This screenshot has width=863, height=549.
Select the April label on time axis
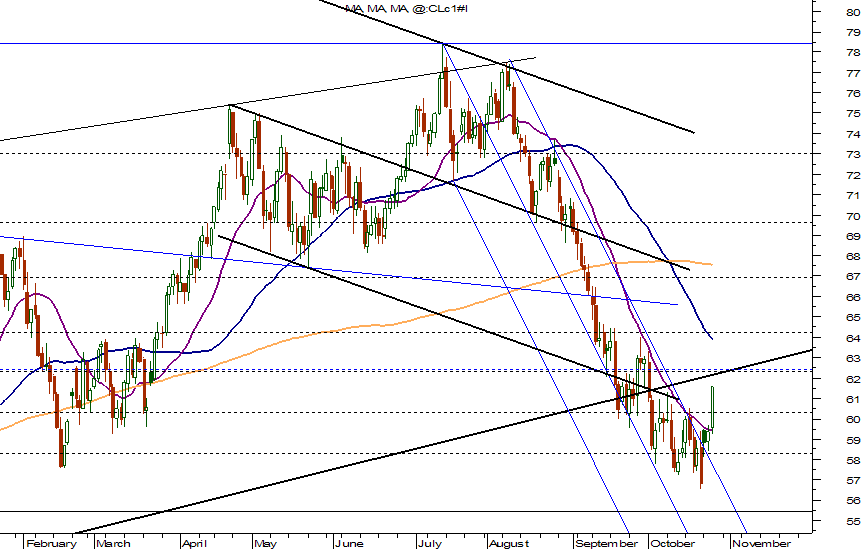pos(194,543)
